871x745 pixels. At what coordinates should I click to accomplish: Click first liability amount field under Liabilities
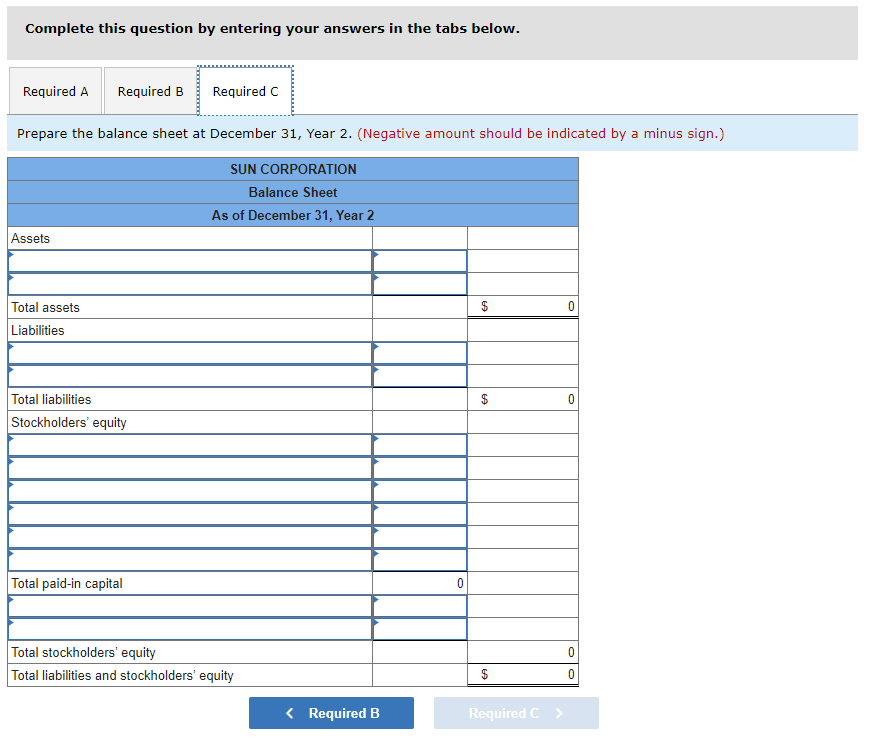420,353
